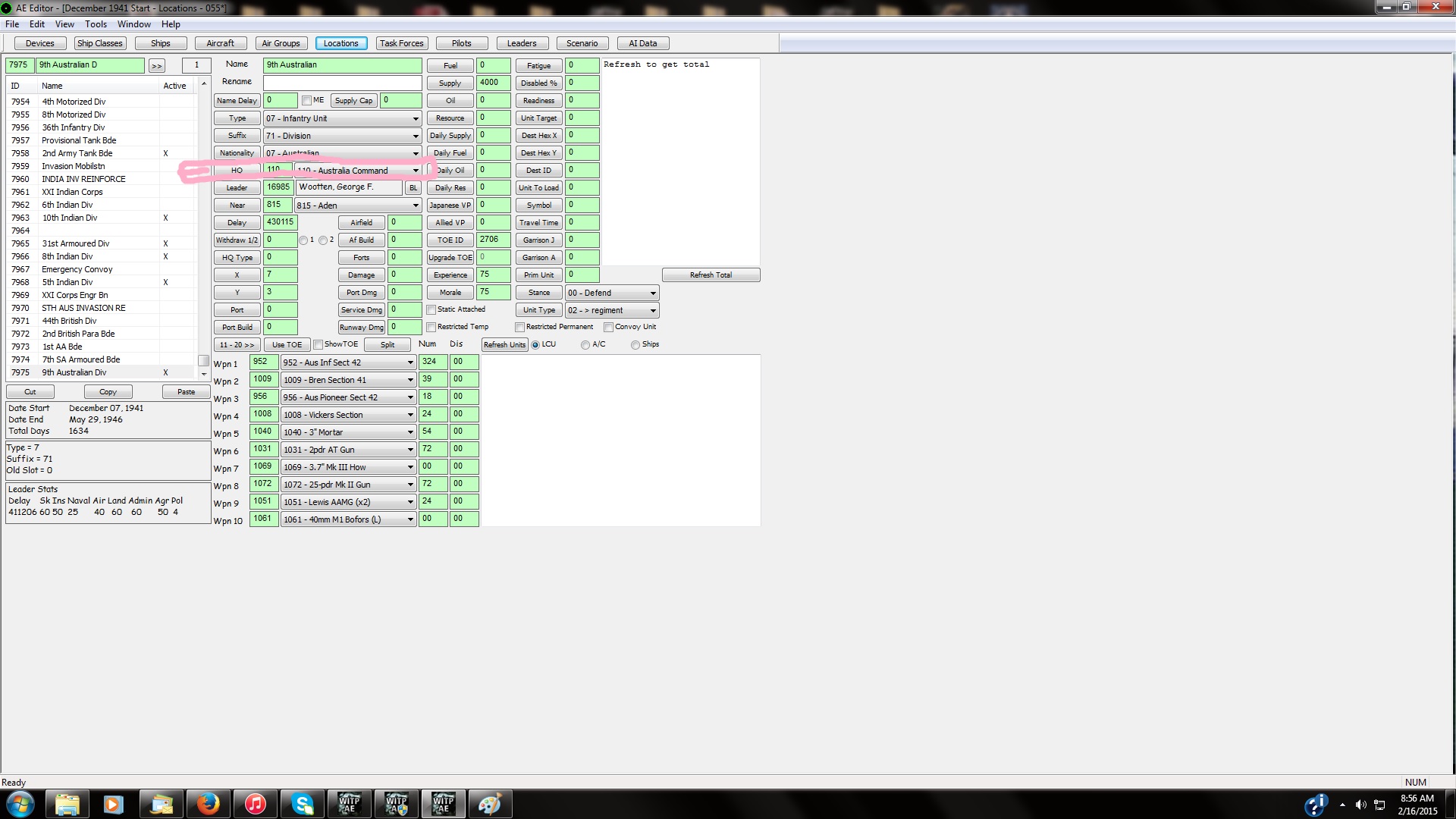Image resolution: width=1456 pixels, height=819 pixels.
Task: Click the Rename input field
Action: click(x=342, y=82)
